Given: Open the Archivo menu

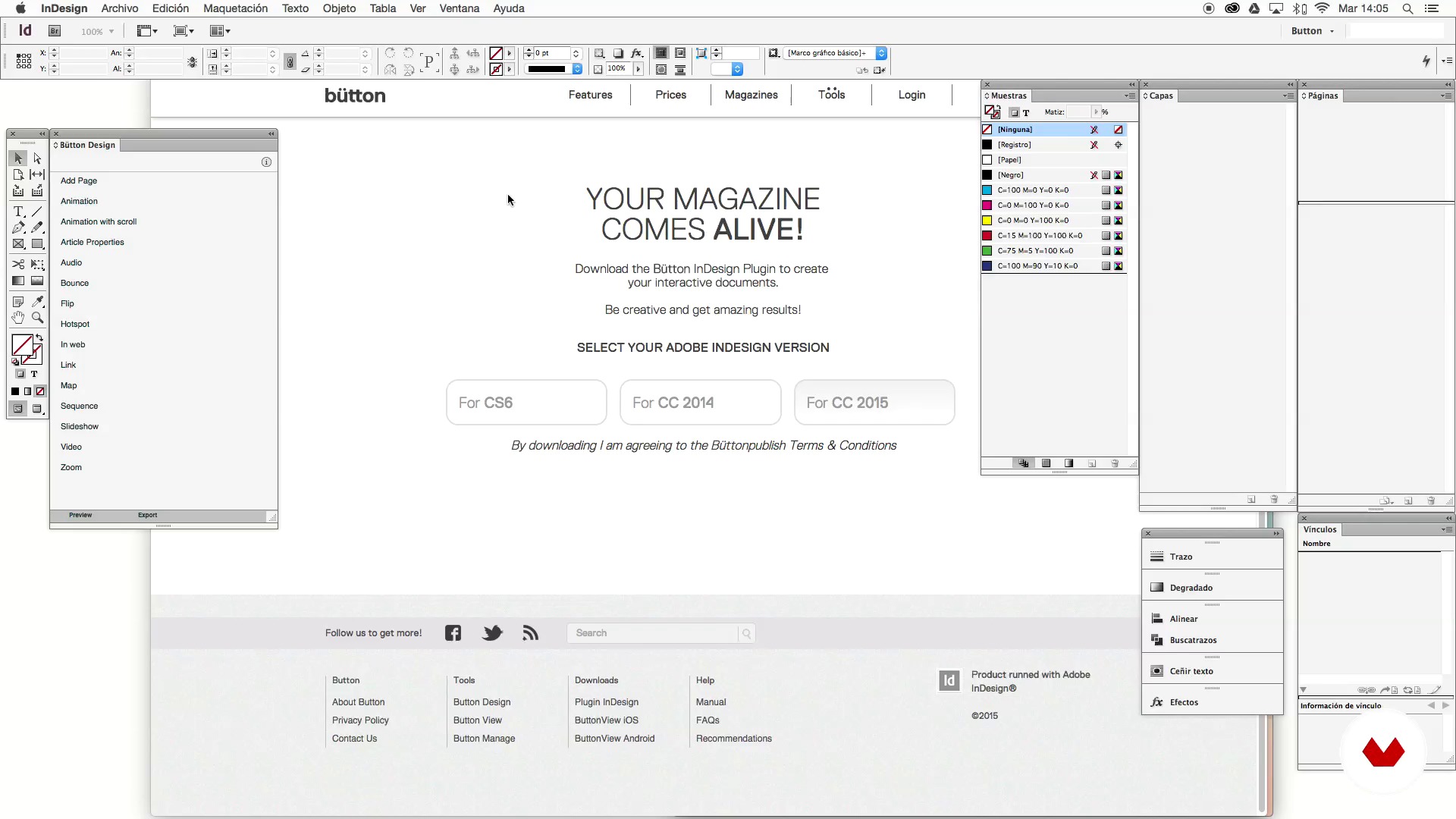Looking at the screenshot, I should [x=120, y=8].
